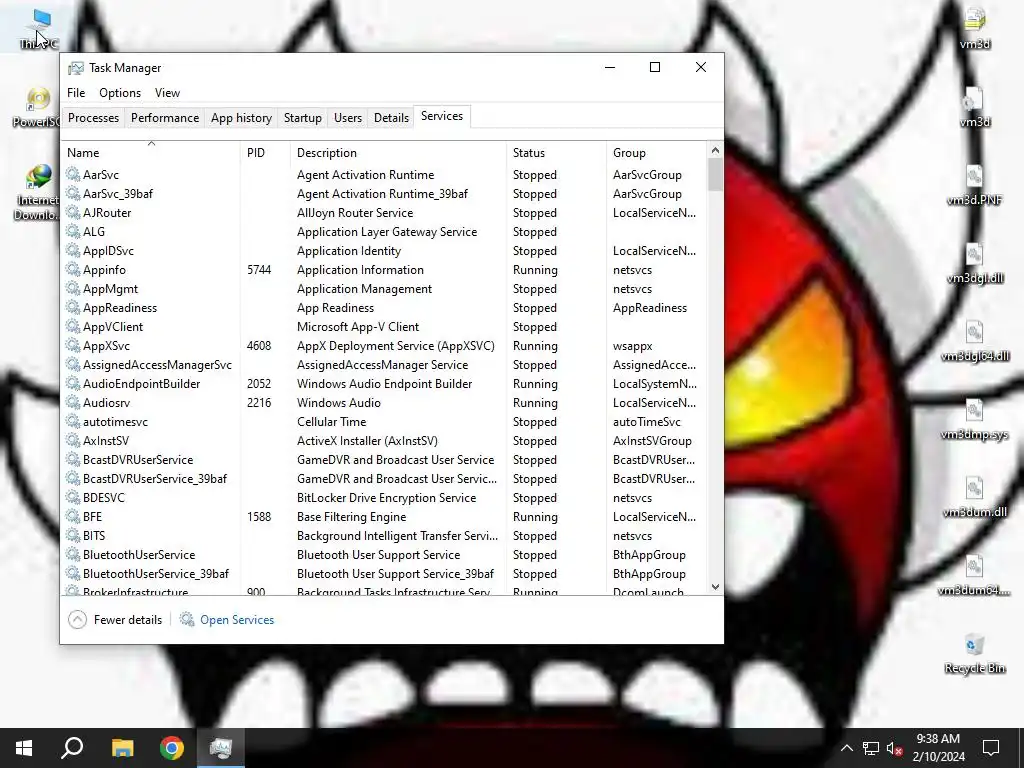Open the Options menu

tap(120, 93)
